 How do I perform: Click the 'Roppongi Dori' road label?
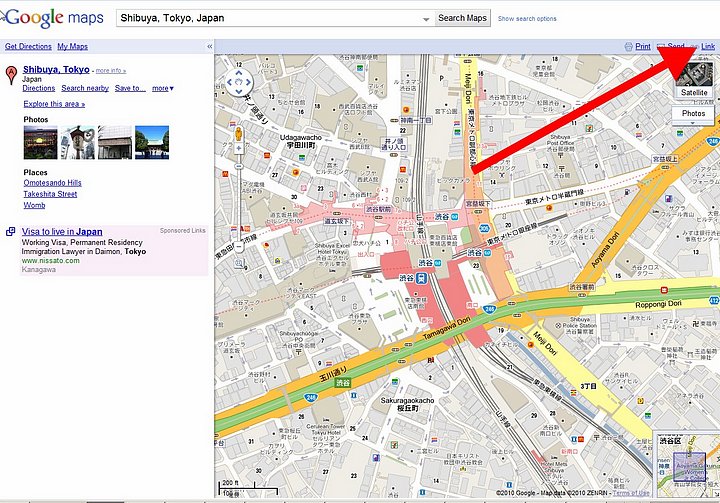coord(658,304)
